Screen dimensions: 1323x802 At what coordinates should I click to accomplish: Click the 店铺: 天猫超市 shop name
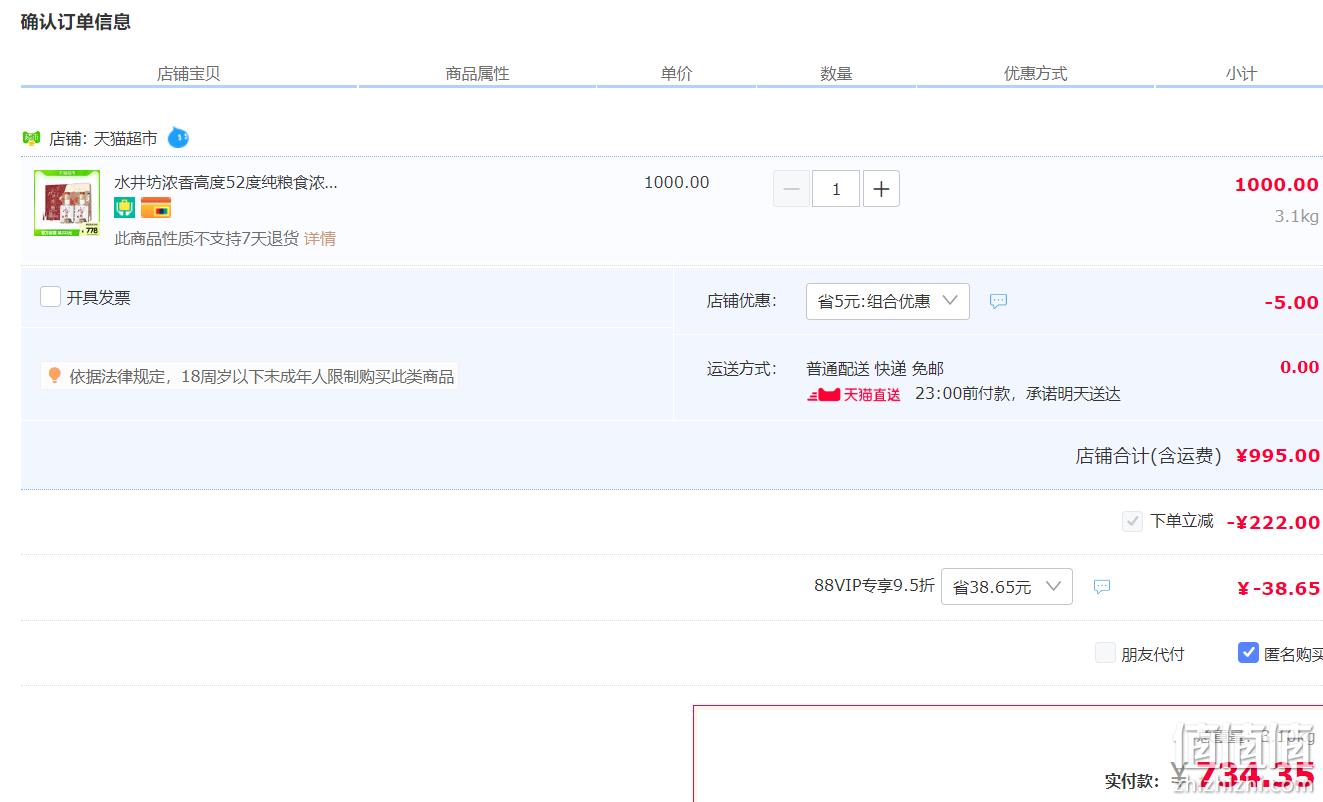pyautogui.click(x=103, y=139)
